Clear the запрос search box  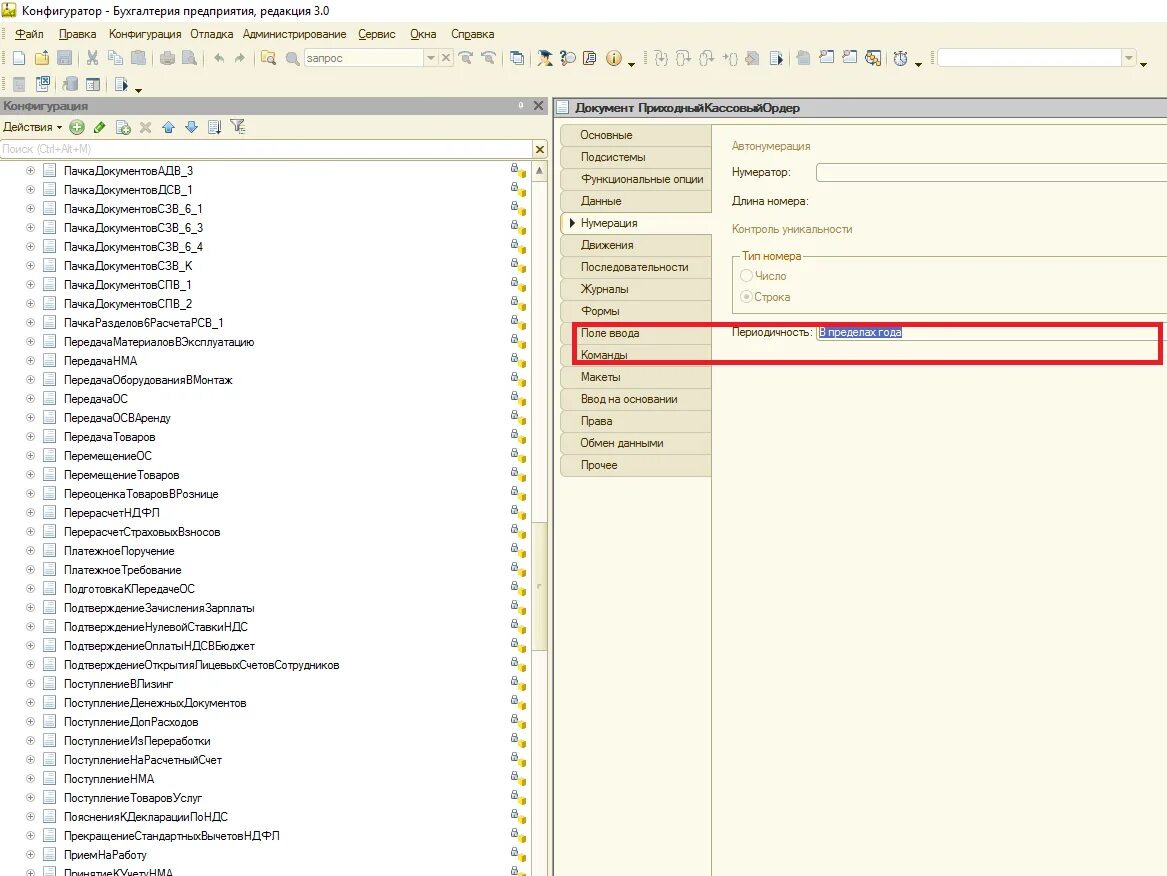coord(445,58)
